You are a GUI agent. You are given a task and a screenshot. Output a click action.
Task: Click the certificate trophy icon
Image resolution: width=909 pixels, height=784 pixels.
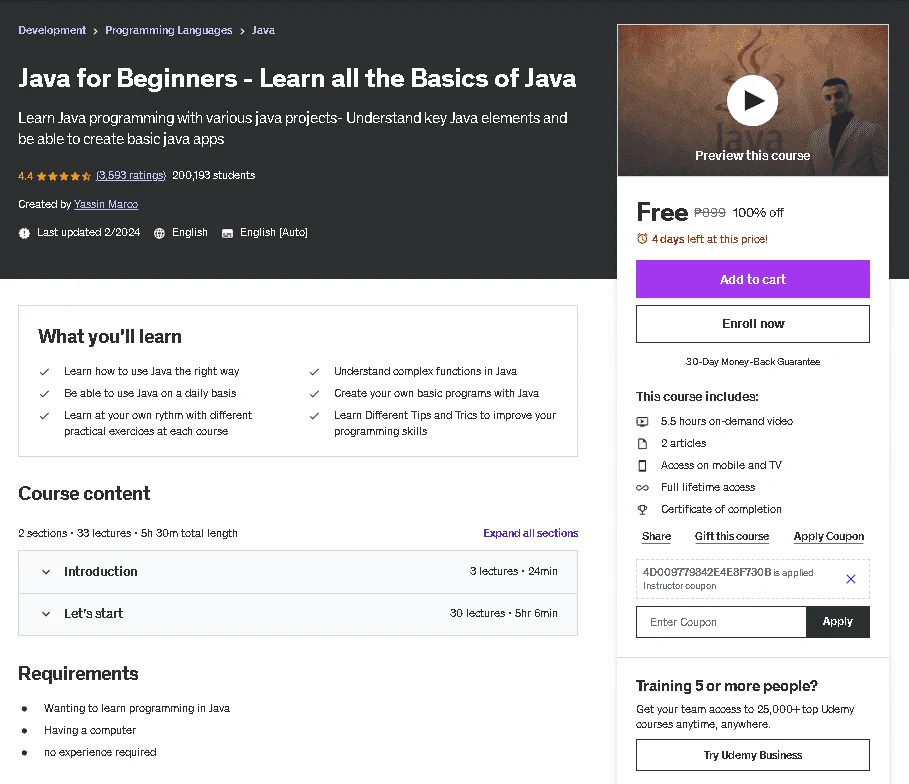(x=642, y=510)
